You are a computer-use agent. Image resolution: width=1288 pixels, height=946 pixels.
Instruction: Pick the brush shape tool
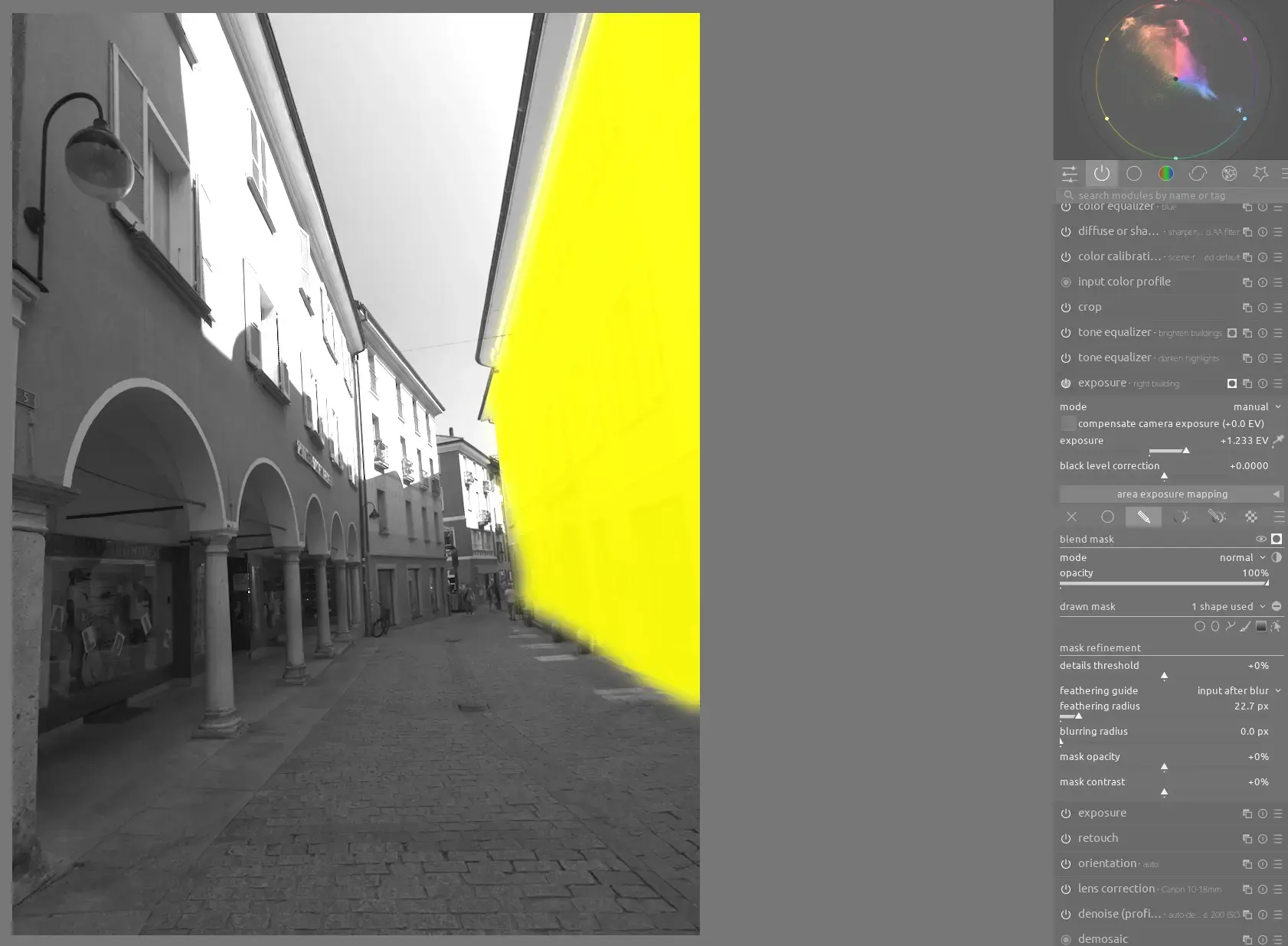1245,627
